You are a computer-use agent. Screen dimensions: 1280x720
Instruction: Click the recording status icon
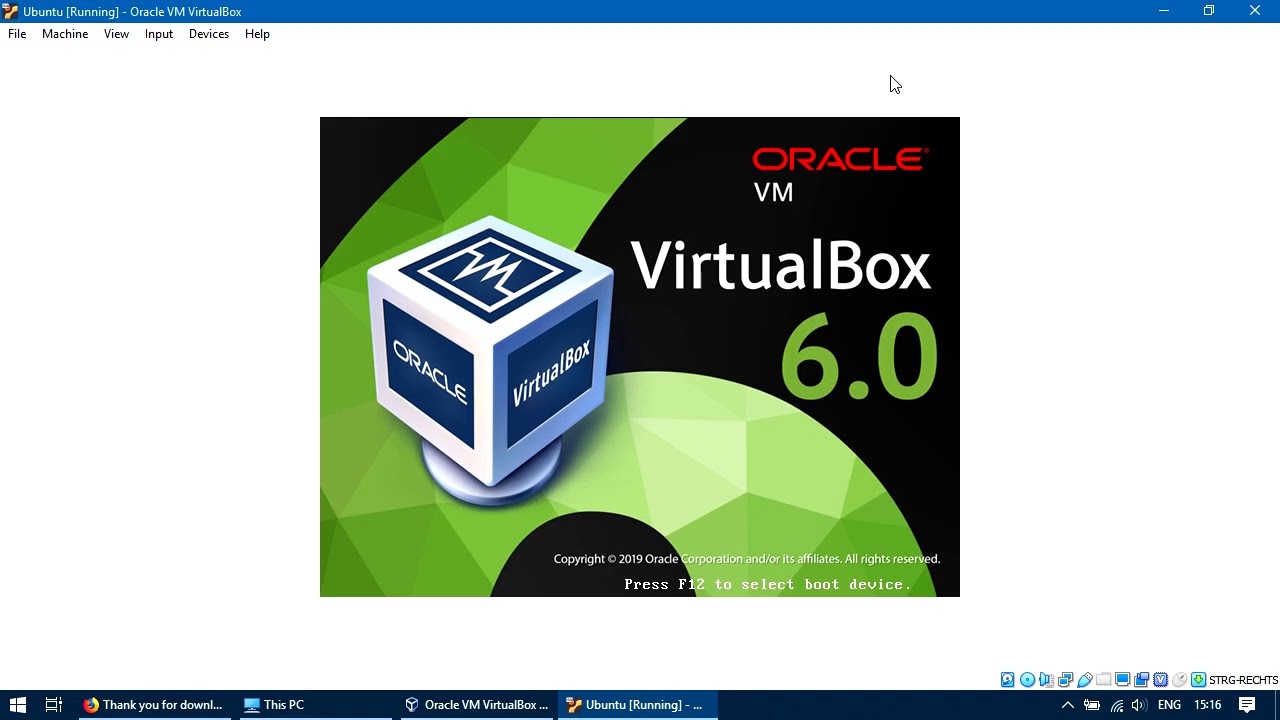coord(1141,680)
